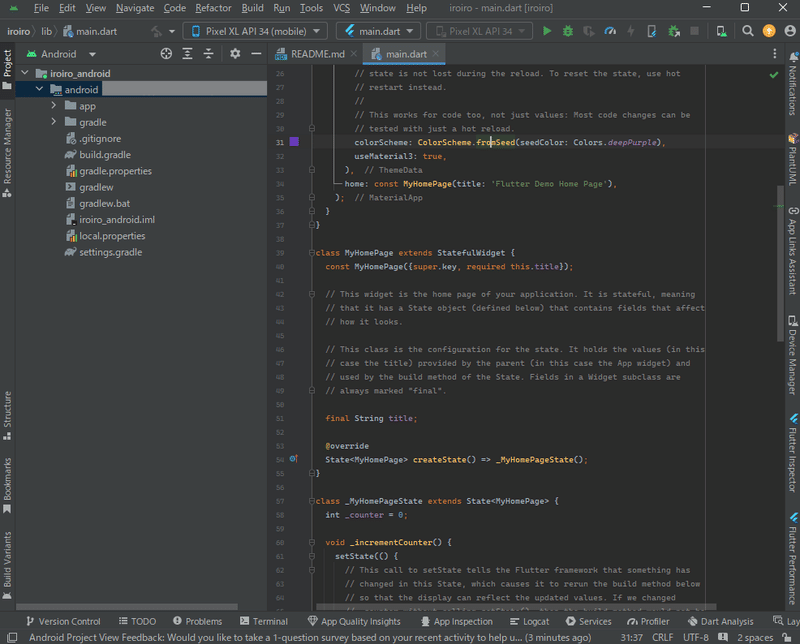Toggle the Structure tool window
Screen dimensions: 800x644
pyautogui.click(x=8, y=409)
